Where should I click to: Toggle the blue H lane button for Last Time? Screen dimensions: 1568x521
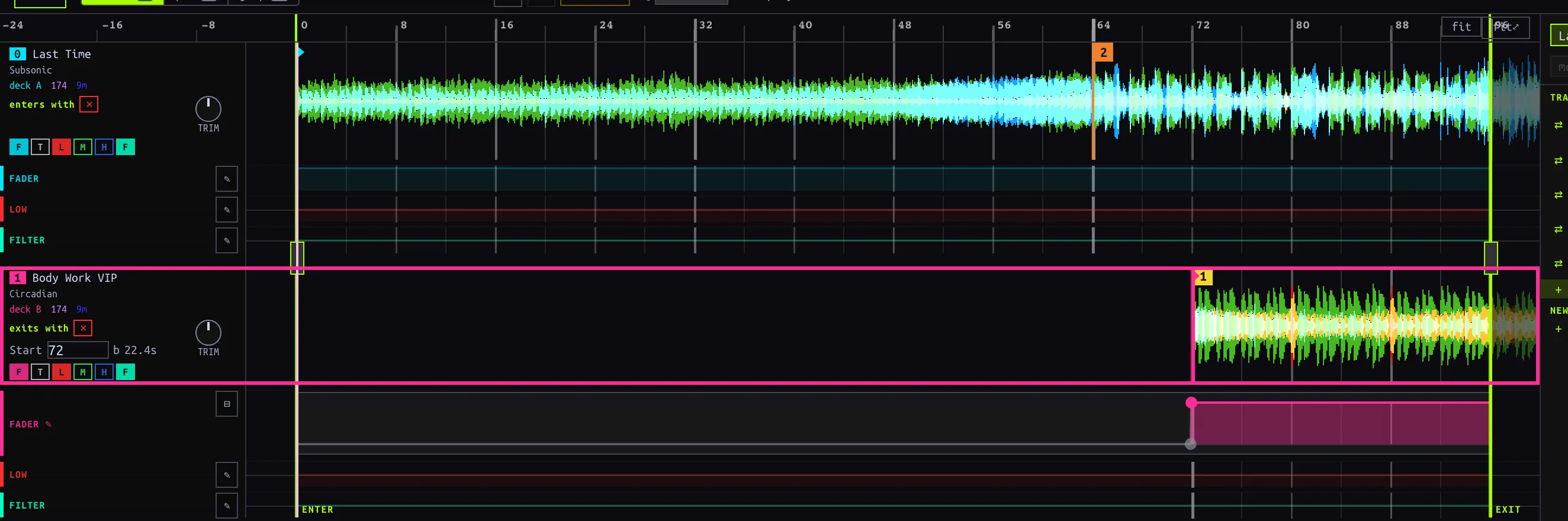(104, 147)
